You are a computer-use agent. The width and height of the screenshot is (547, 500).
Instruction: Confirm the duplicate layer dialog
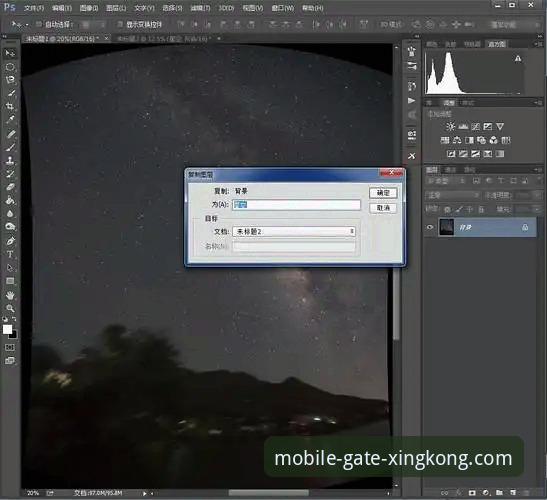click(x=383, y=193)
